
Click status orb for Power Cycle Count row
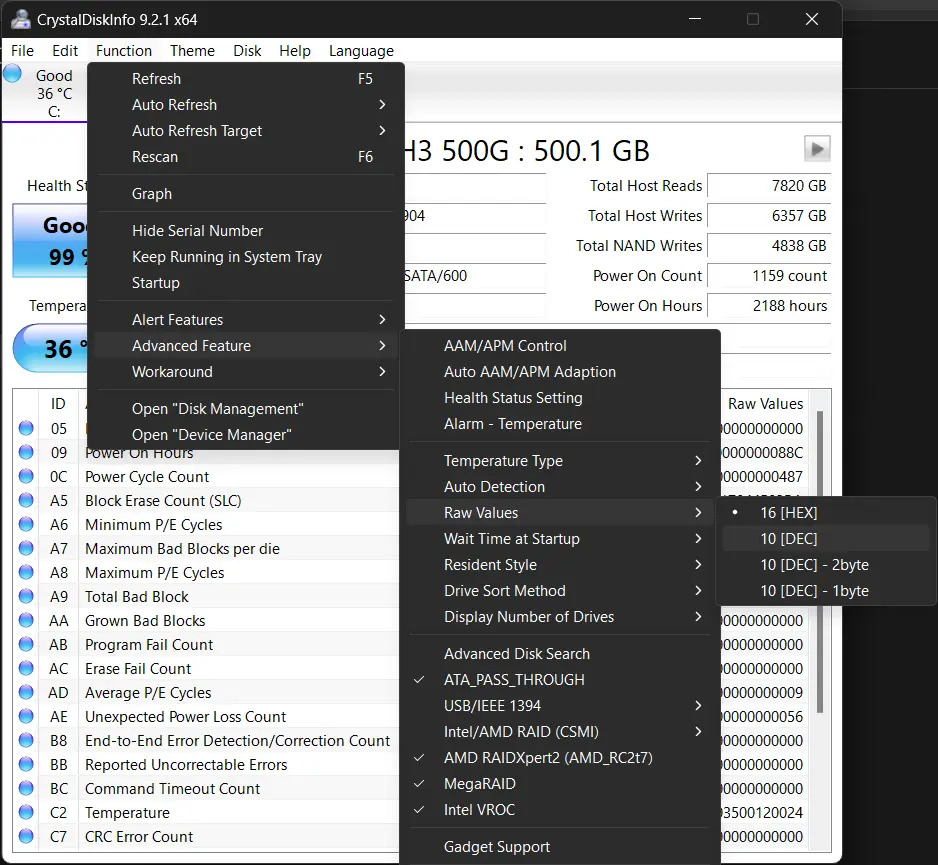click(x=26, y=476)
